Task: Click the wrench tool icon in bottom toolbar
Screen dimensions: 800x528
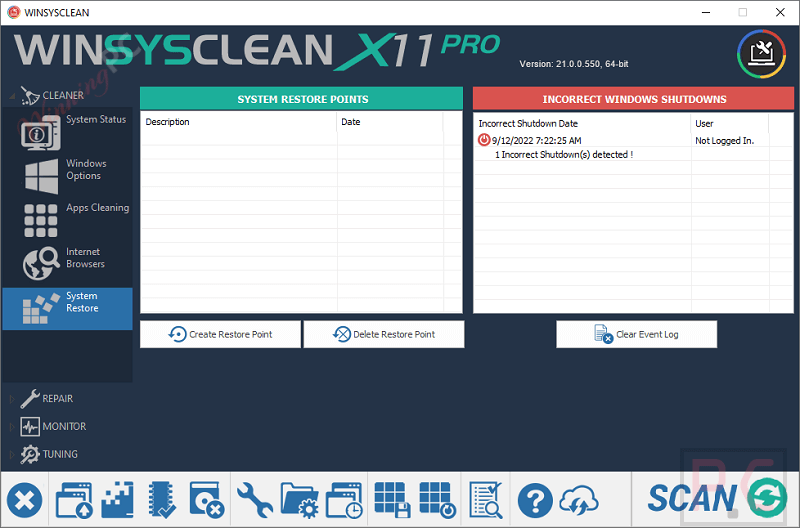Action: [x=255, y=500]
